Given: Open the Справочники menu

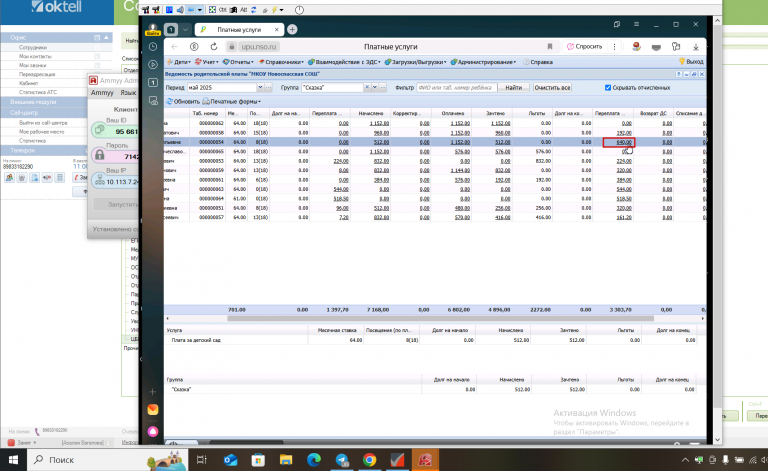Looking at the screenshot, I should [281, 62].
